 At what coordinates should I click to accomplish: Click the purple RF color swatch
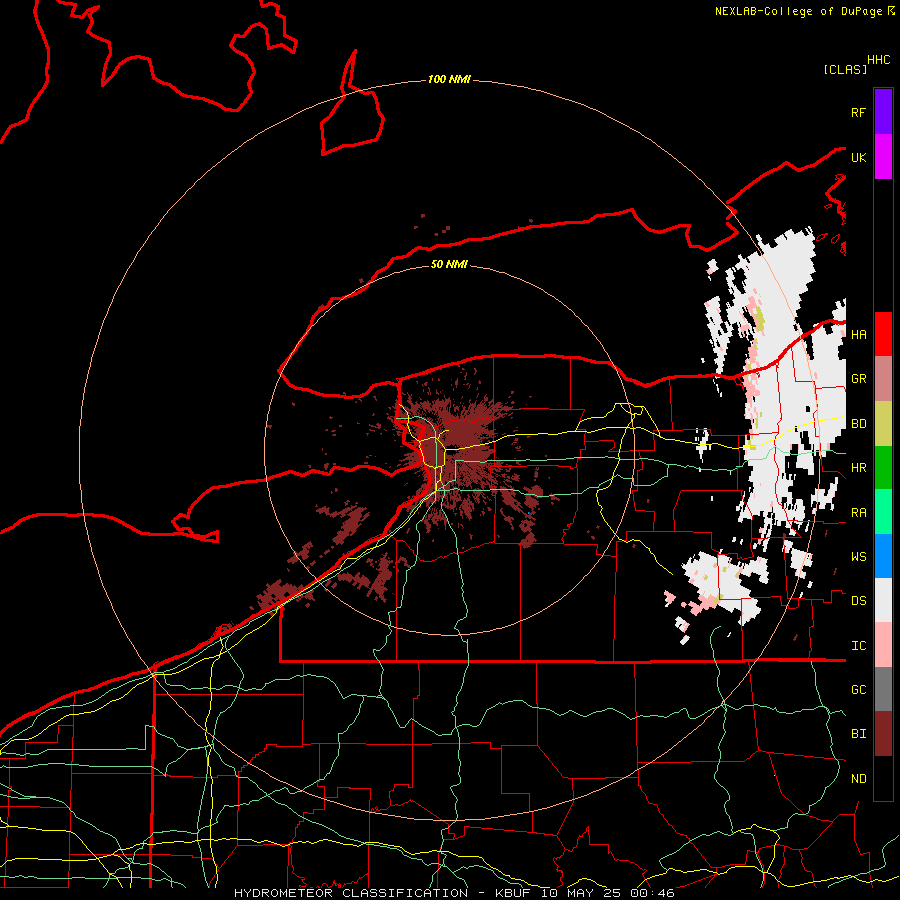coord(883,112)
